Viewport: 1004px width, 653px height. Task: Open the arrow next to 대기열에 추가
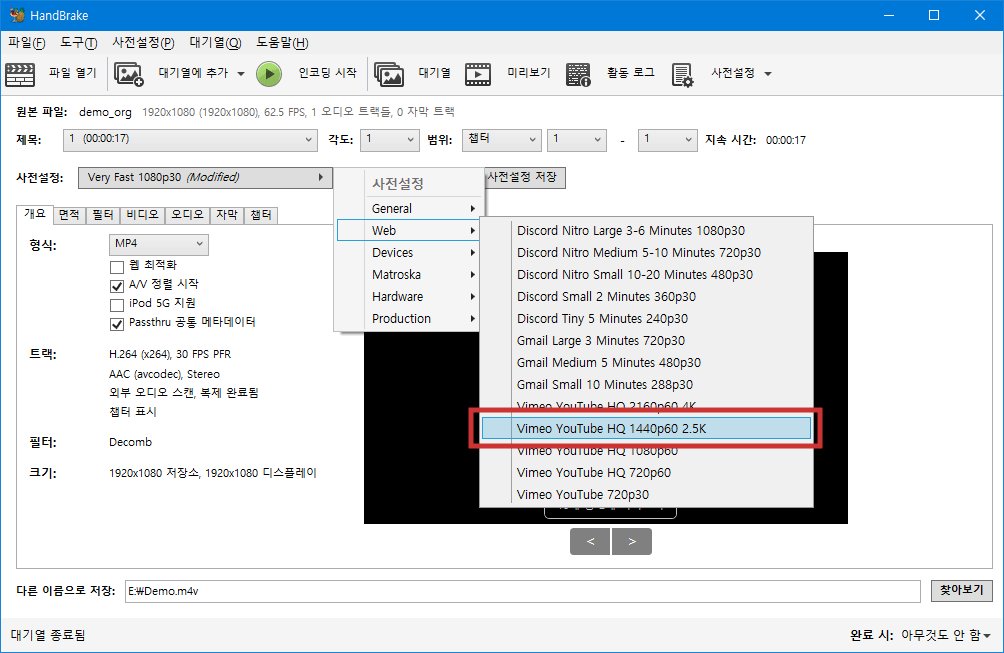coord(241,74)
